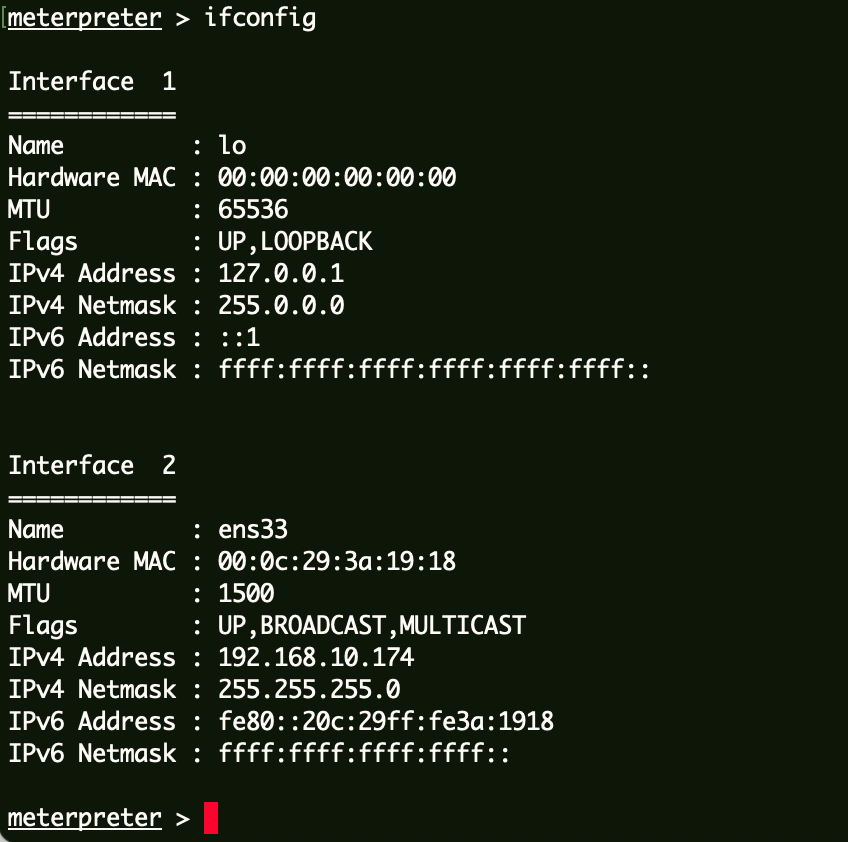Click the MTU value 1500
The height and width of the screenshot is (842, 848).
[246, 594]
